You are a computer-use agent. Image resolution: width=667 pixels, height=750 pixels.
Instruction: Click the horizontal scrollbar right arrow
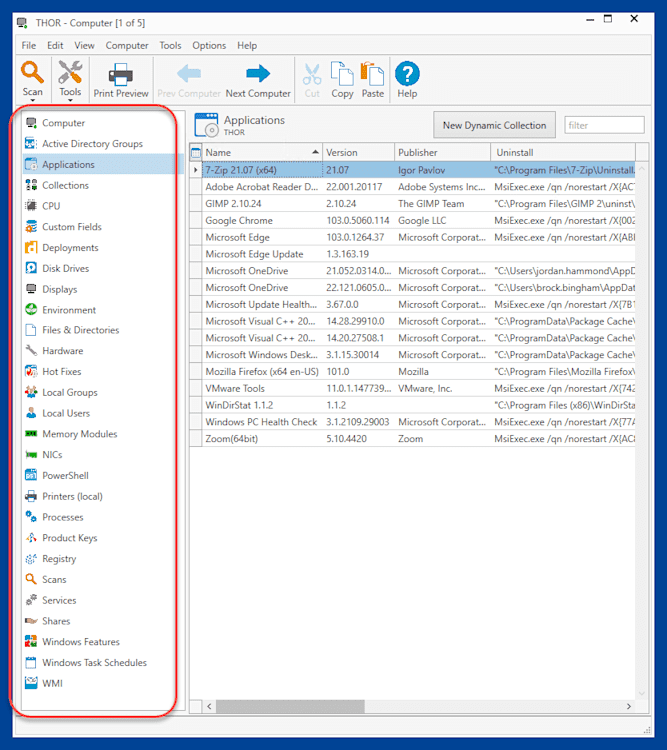629,706
